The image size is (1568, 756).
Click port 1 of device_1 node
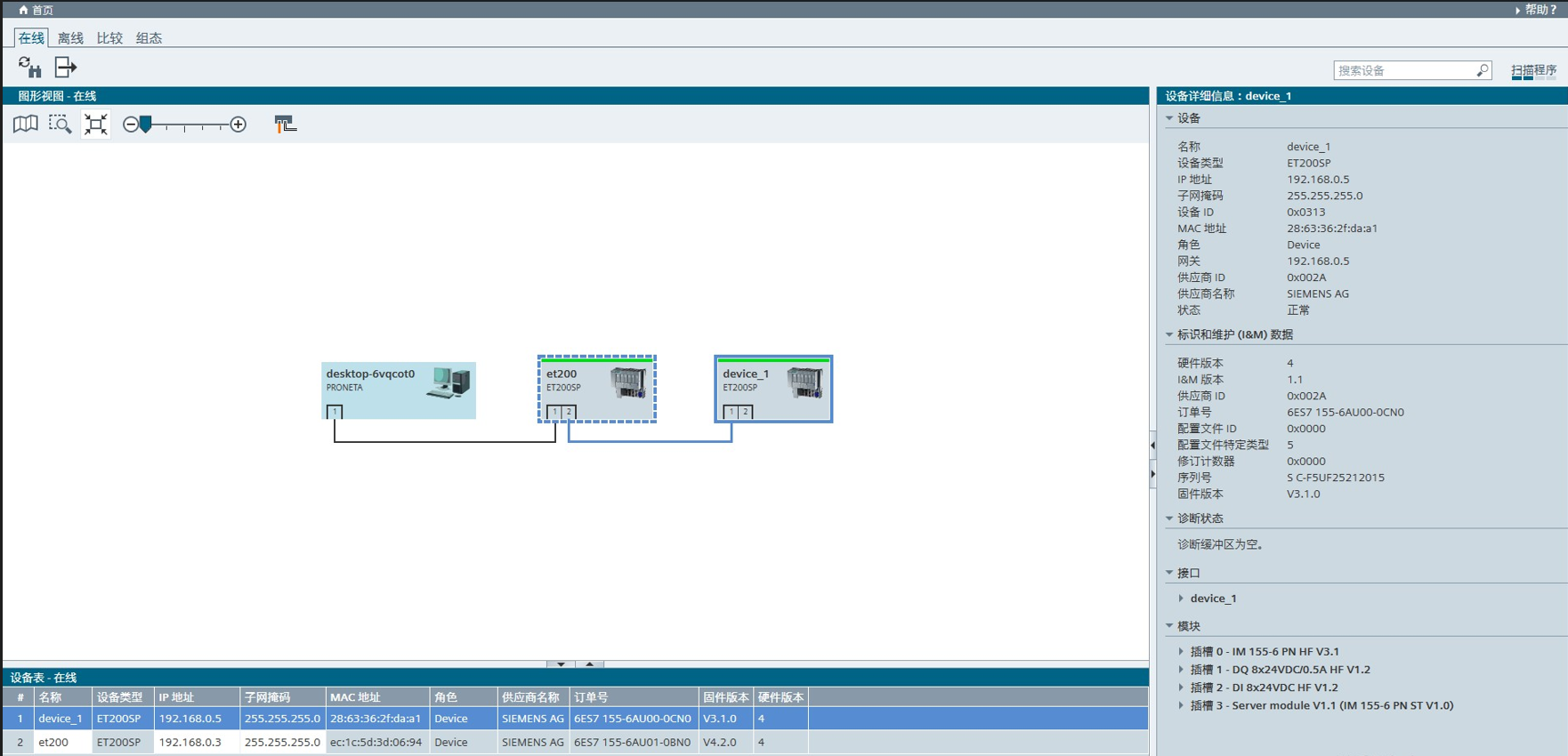731,412
